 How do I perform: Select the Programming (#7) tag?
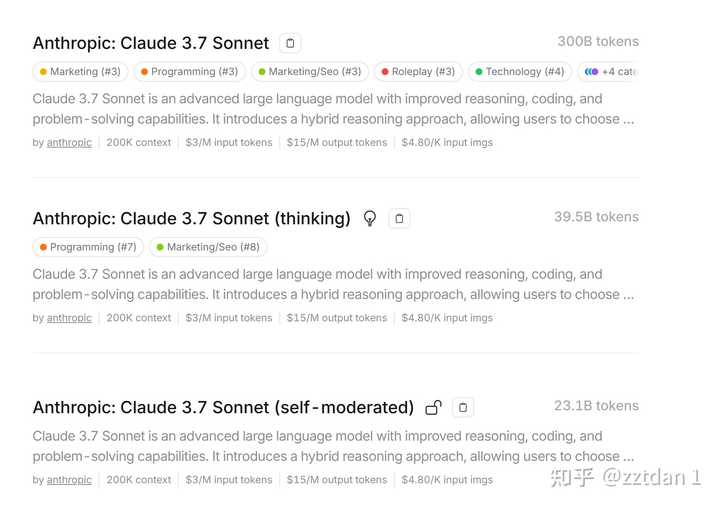click(88, 247)
